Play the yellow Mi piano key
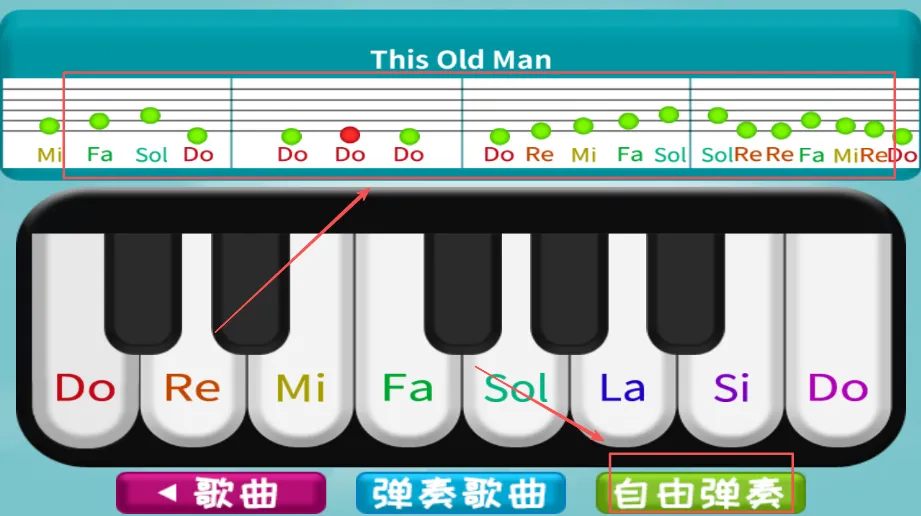Screen dimensions: 921x516 (301, 388)
